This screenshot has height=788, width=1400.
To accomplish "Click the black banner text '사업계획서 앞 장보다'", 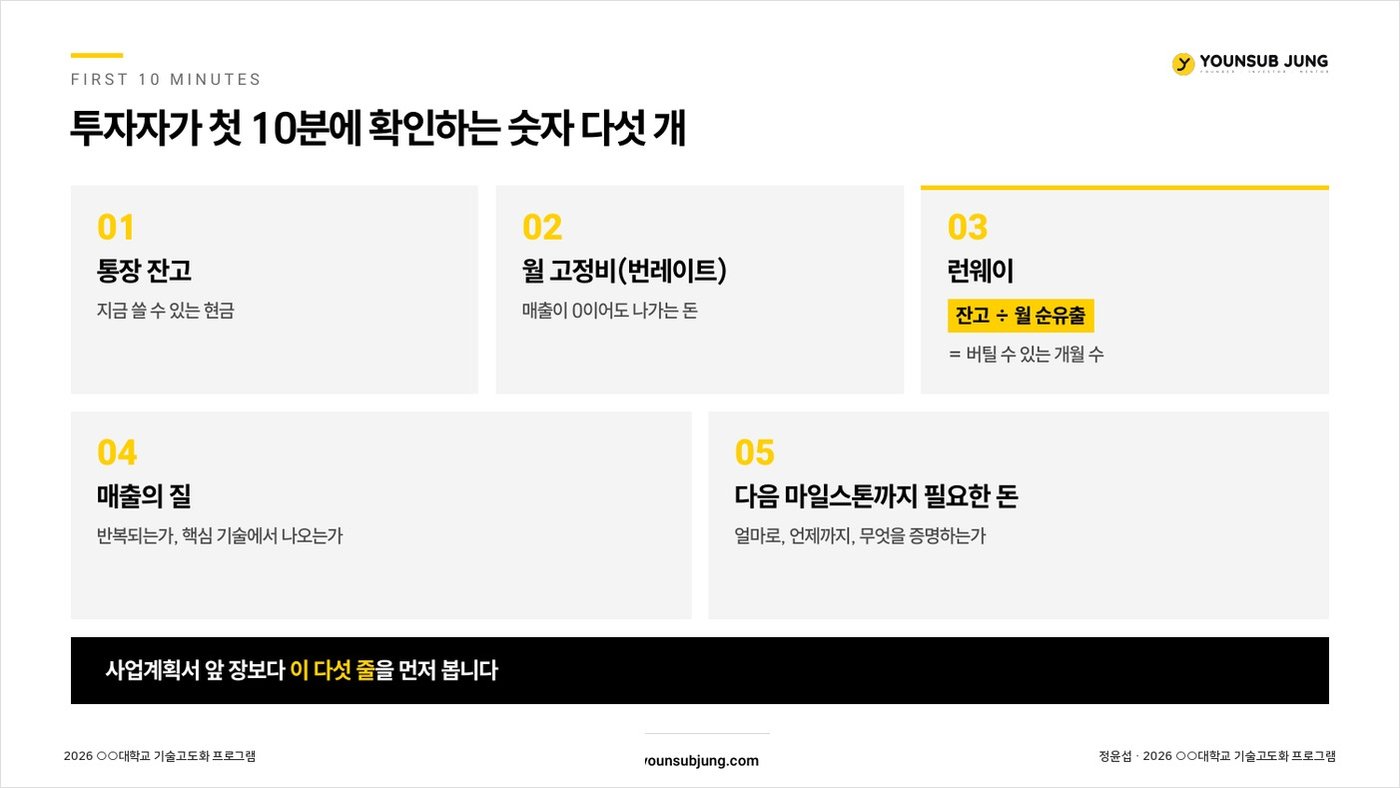I will (x=195, y=670).
